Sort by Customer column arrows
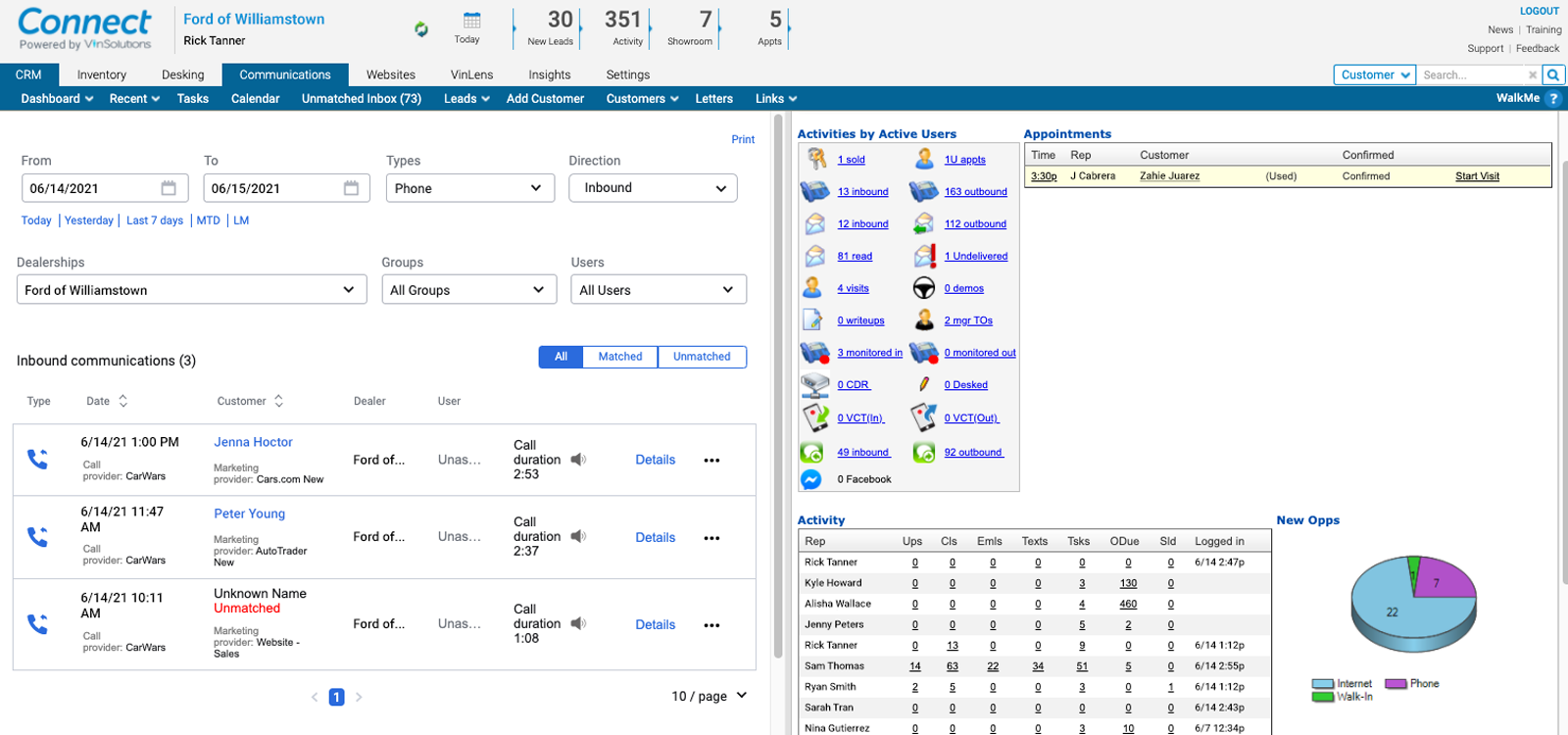Image resolution: width=1568 pixels, height=735 pixels. pyautogui.click(x=279, y=401)
